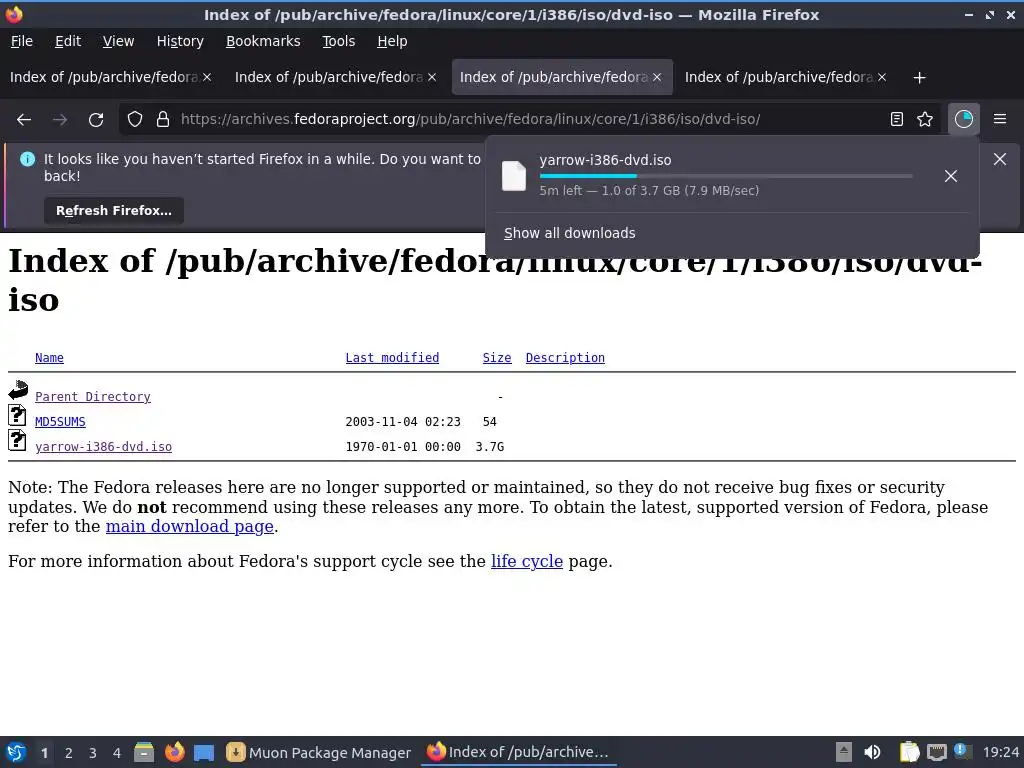The width and height of the screenshot is (1024, 768).
Task: Open a new tab
Action: tap(920, 78)
